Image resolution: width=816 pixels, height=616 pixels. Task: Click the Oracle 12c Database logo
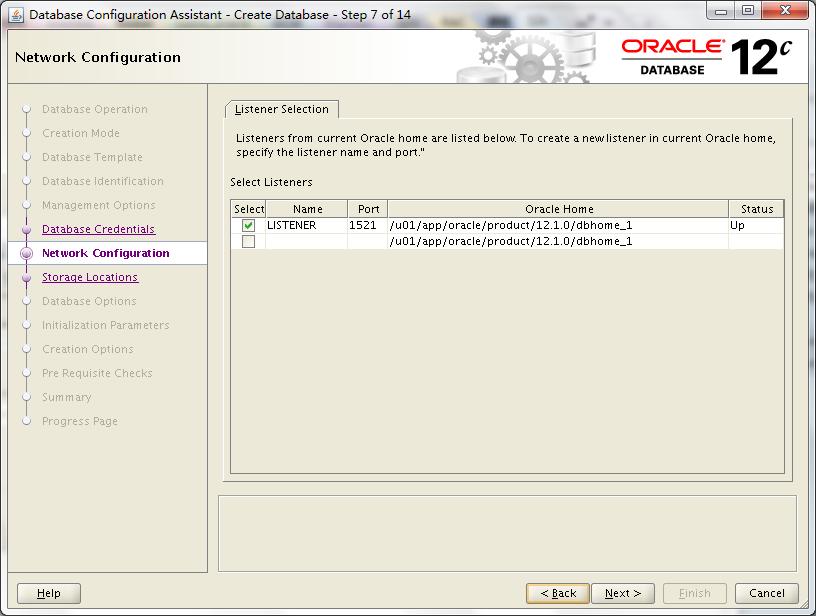click(x=706, y=57)
